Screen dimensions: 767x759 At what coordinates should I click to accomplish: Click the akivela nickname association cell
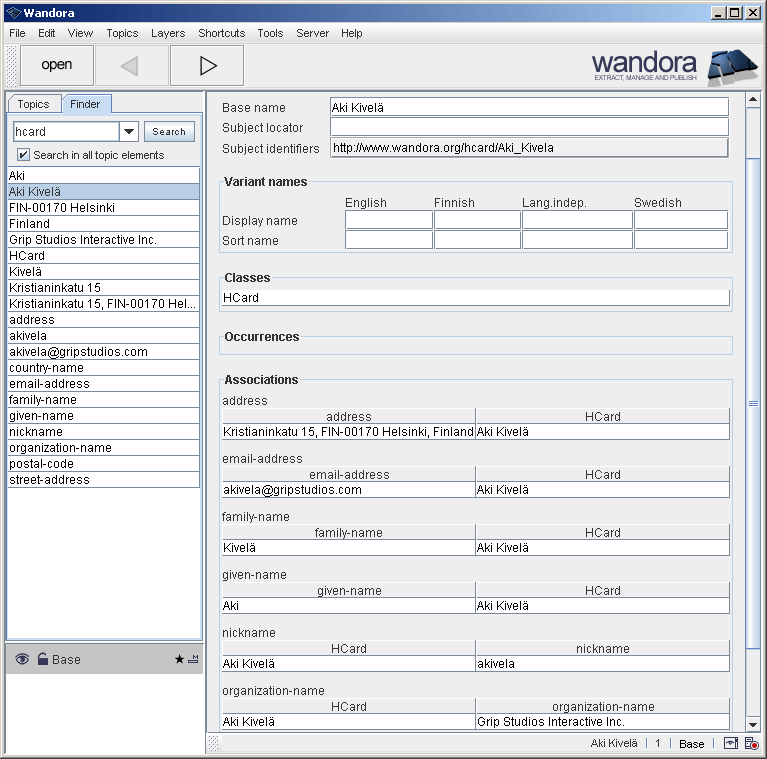[x=603, y=664]
